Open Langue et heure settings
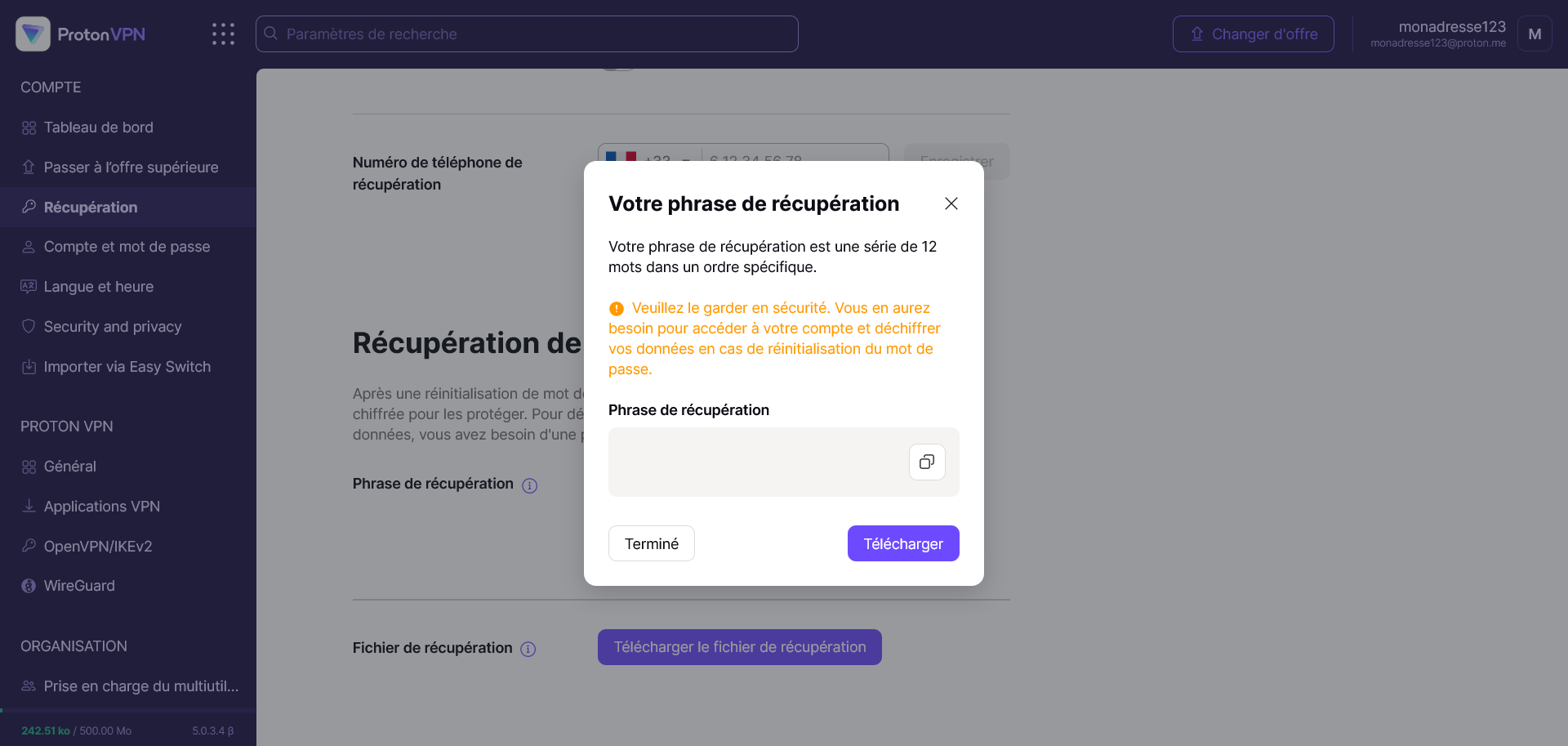Image resolution: width=1568 pixels, height=746 pixels. coord(98,287)
